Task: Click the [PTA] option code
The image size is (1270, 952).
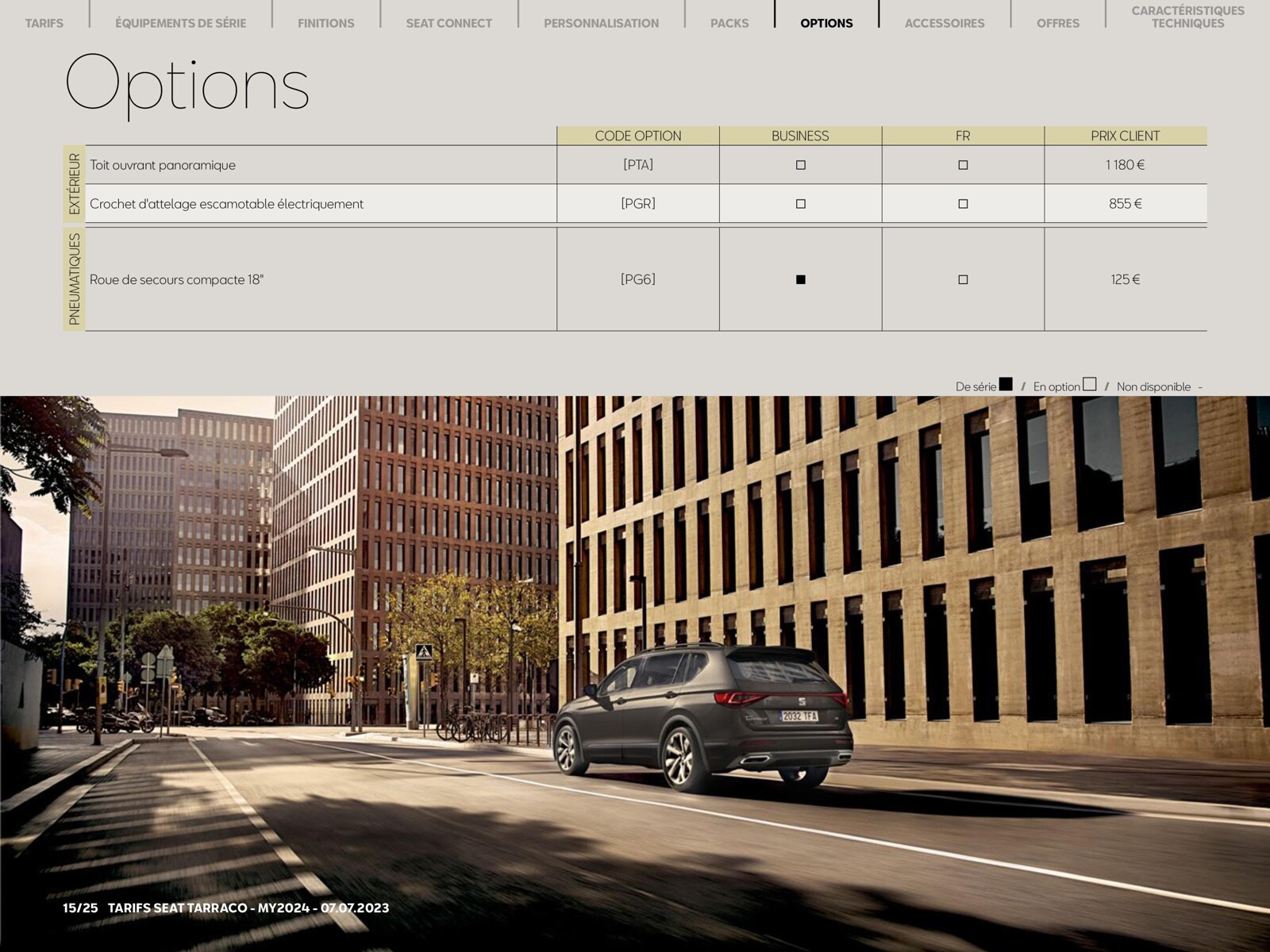Action: point(638,165)
